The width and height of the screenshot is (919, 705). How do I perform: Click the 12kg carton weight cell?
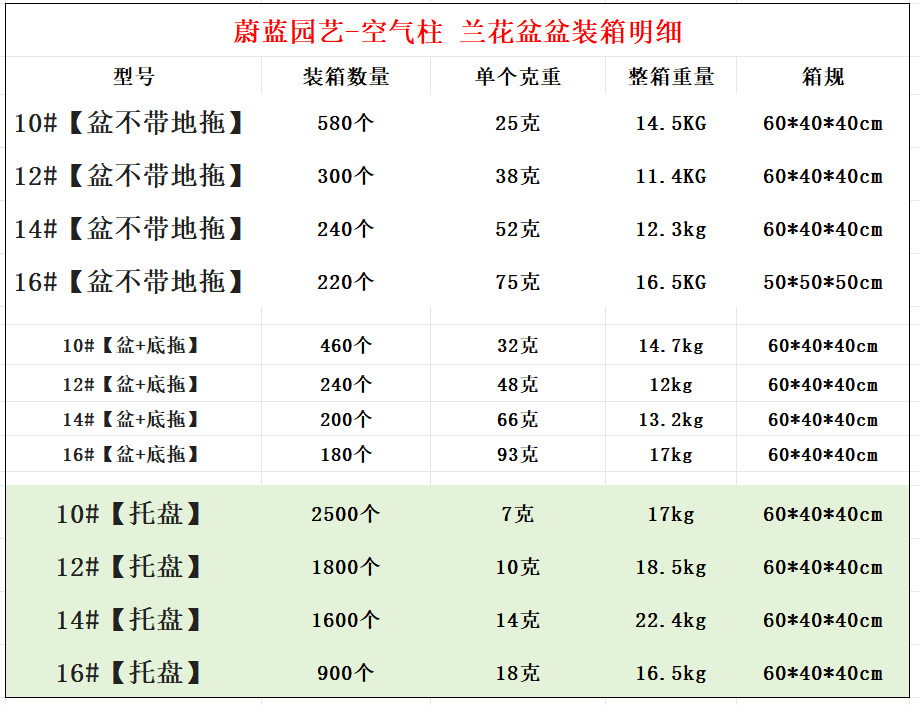[x=671, y=385]
